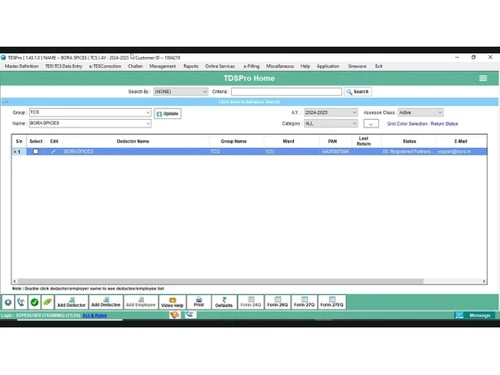Click the round settings icon in bottom toolbar
Screen dimensions: 500x375
coord(8,302)
